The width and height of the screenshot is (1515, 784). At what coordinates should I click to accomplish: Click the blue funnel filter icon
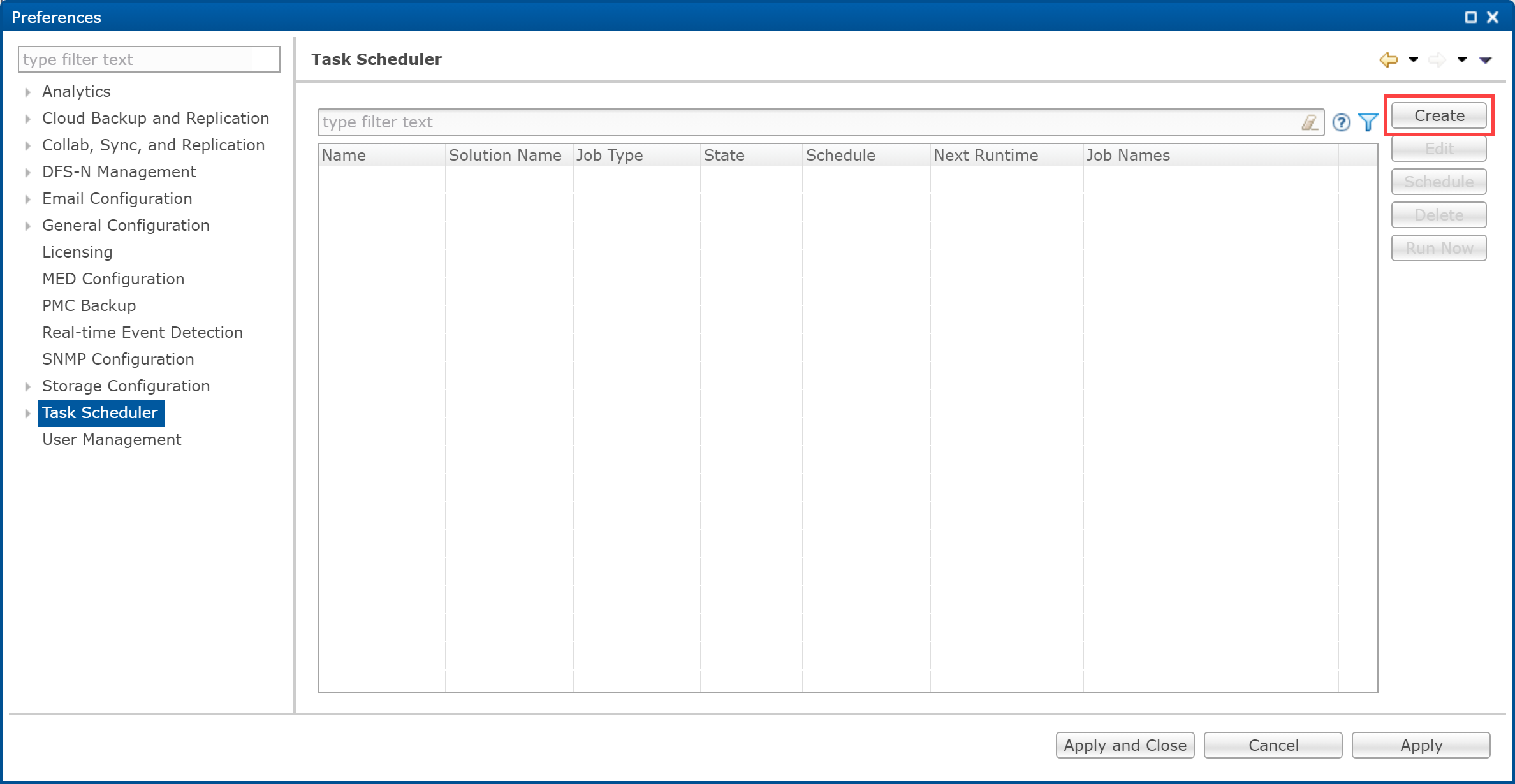(1368, 122)
